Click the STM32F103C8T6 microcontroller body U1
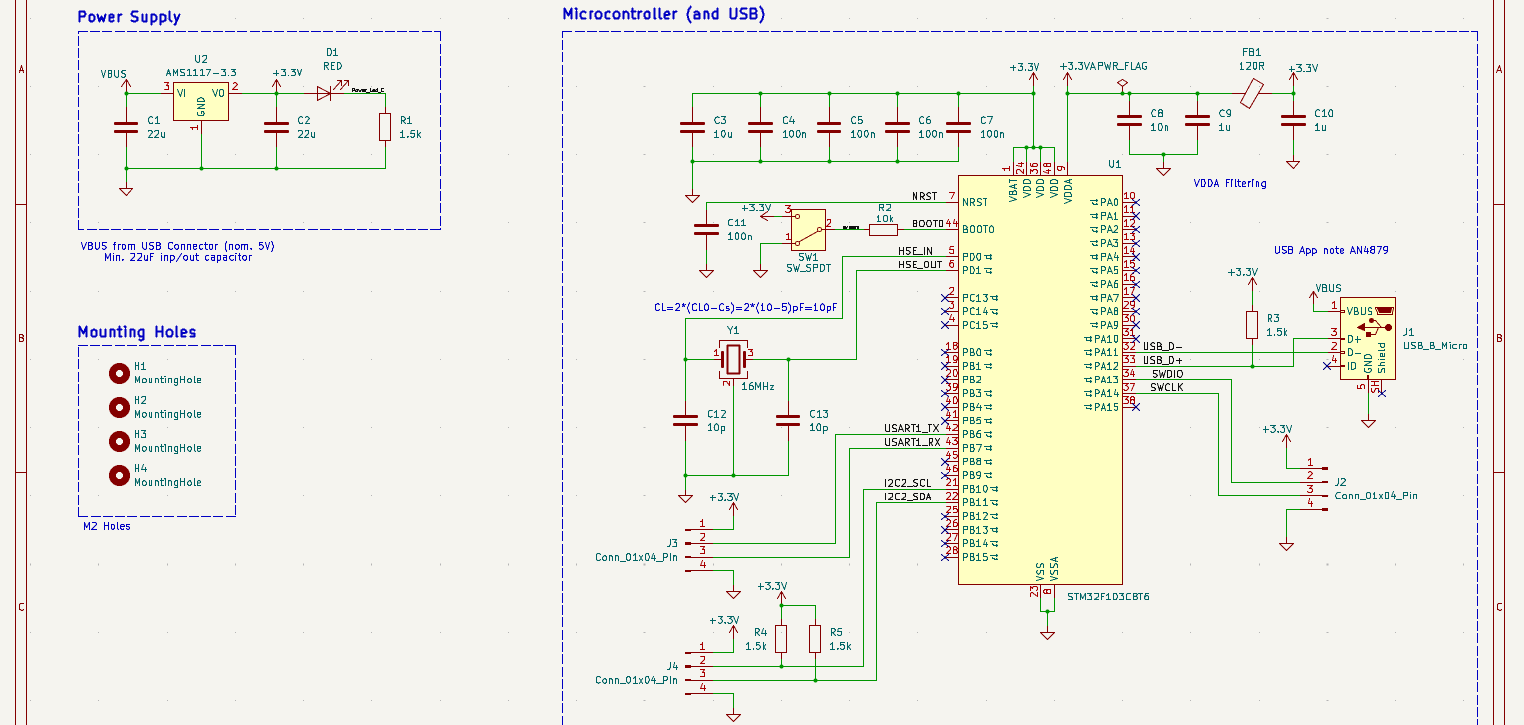 pos(1040,381)
